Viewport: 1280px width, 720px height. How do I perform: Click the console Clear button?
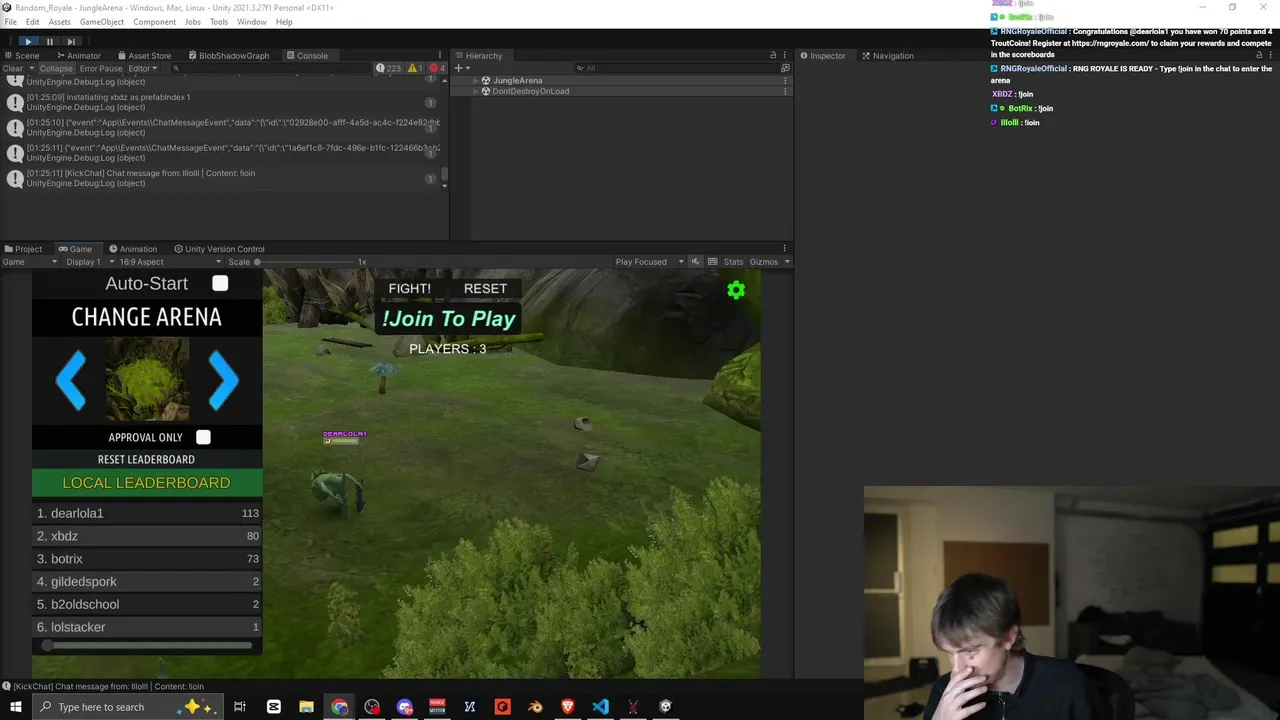coord(13,69)
